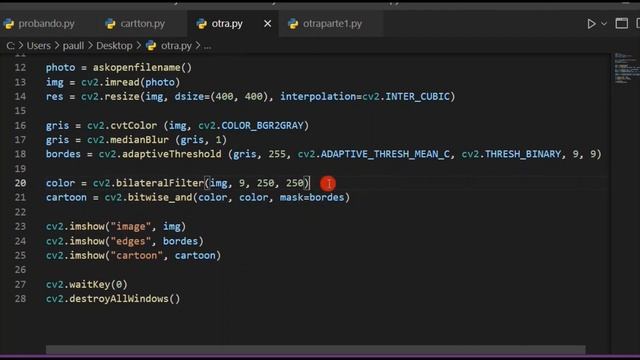Open the Desktop breadcrumb segment

click(114, 45)
